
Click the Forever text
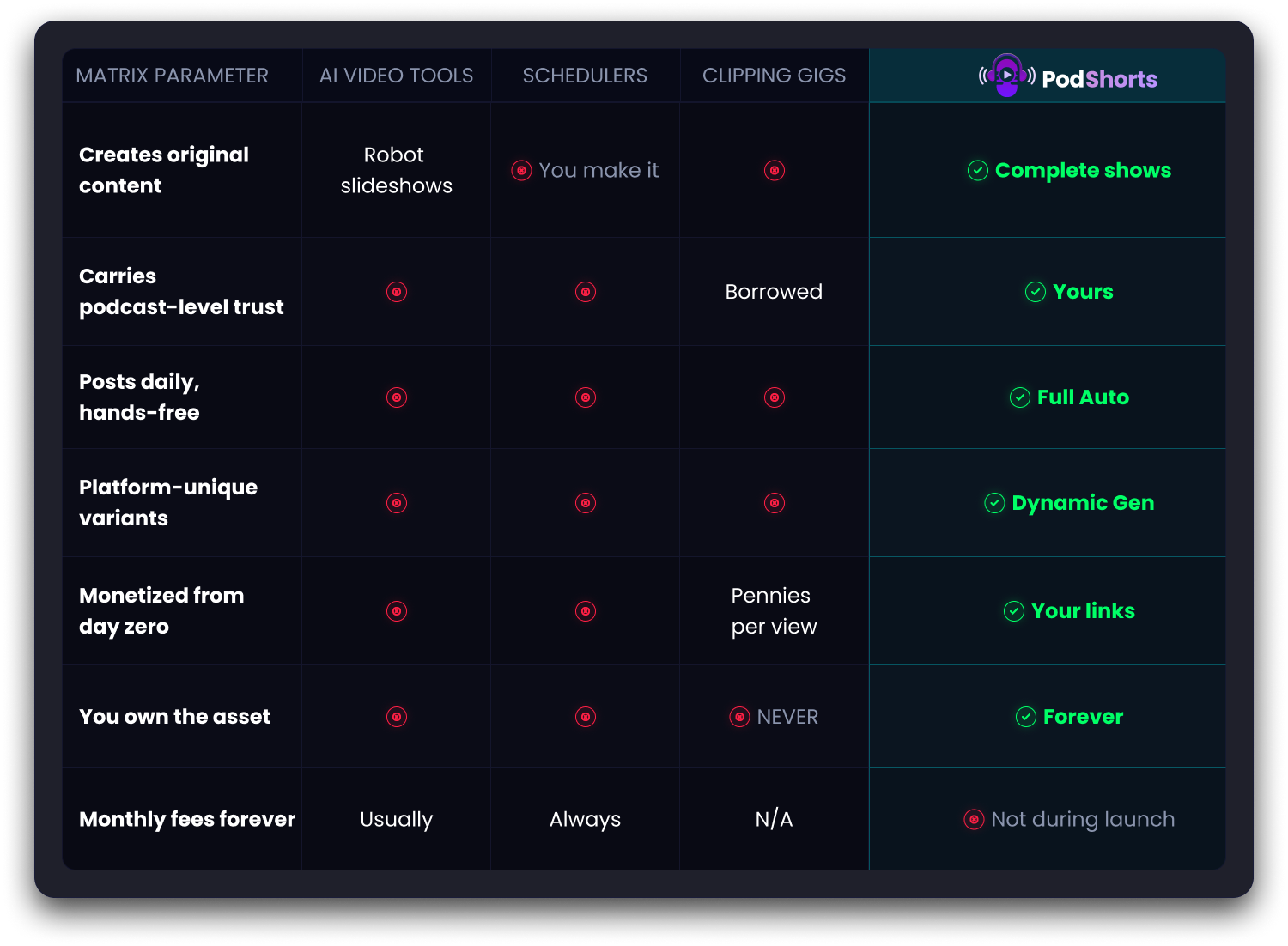coord(1083,717)
